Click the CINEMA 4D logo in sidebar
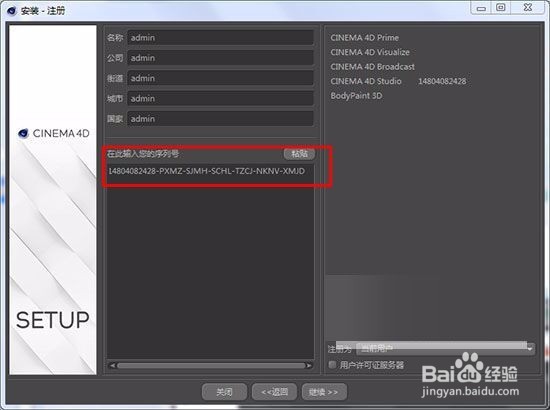The image size is (550, 410). point(54,133)
